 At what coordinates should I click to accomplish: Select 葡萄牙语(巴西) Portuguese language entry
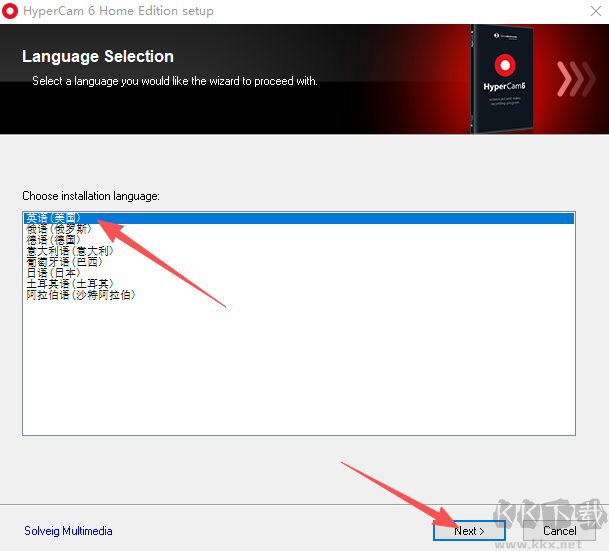[x=64, y=262]
